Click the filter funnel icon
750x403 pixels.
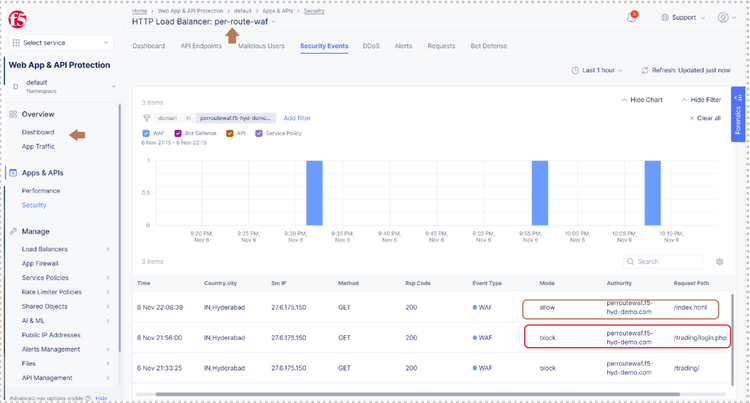point(147,118)
